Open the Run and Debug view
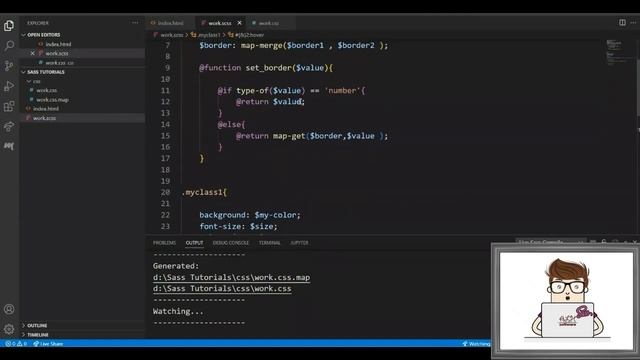 pyautogui.click(x=9, y=86)
